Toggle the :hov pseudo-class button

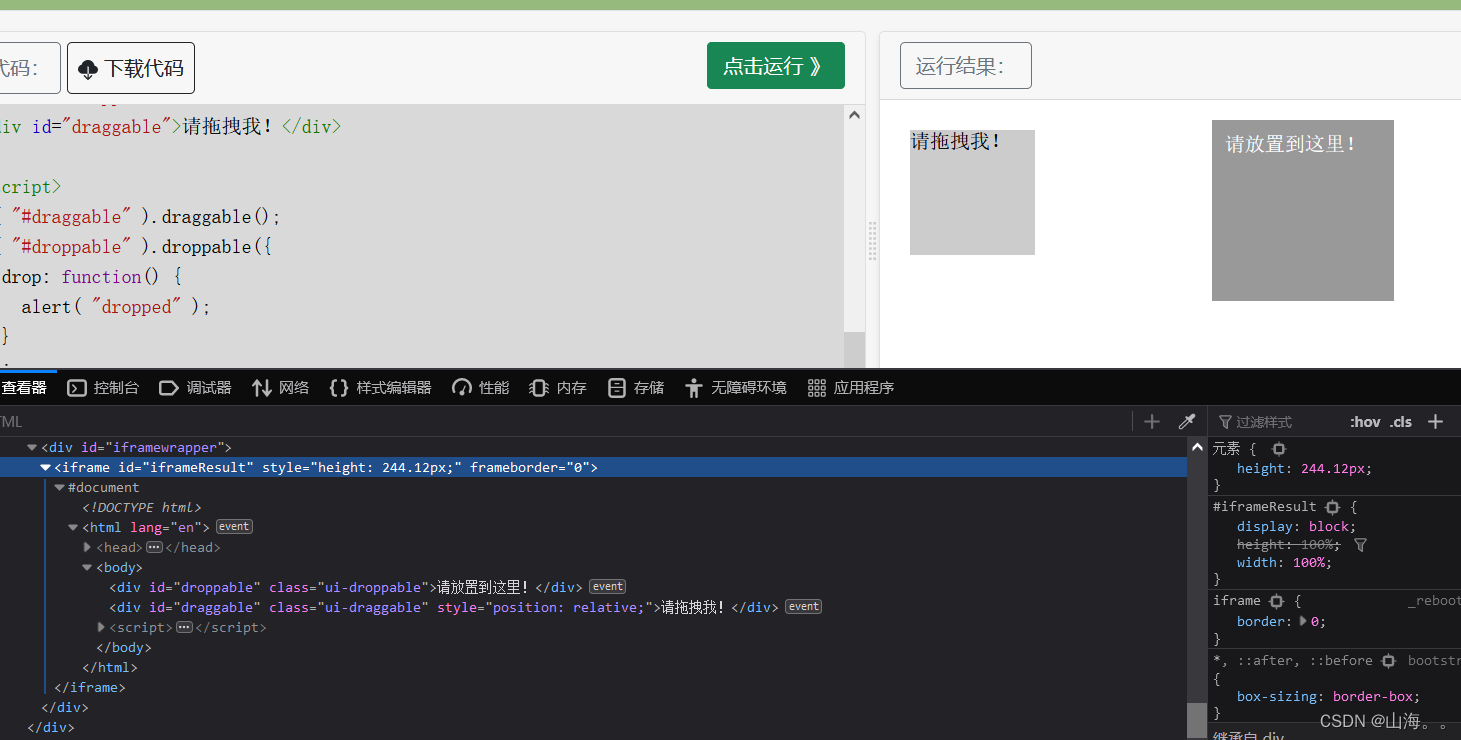click(1365, 421)
